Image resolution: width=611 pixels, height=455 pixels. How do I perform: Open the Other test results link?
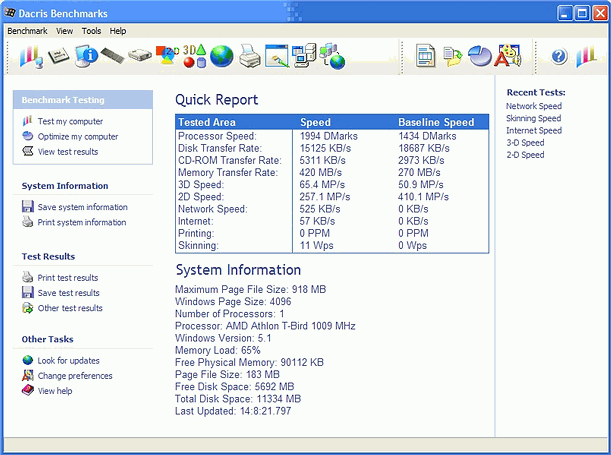pyautogui.click(x=70, y=308)
